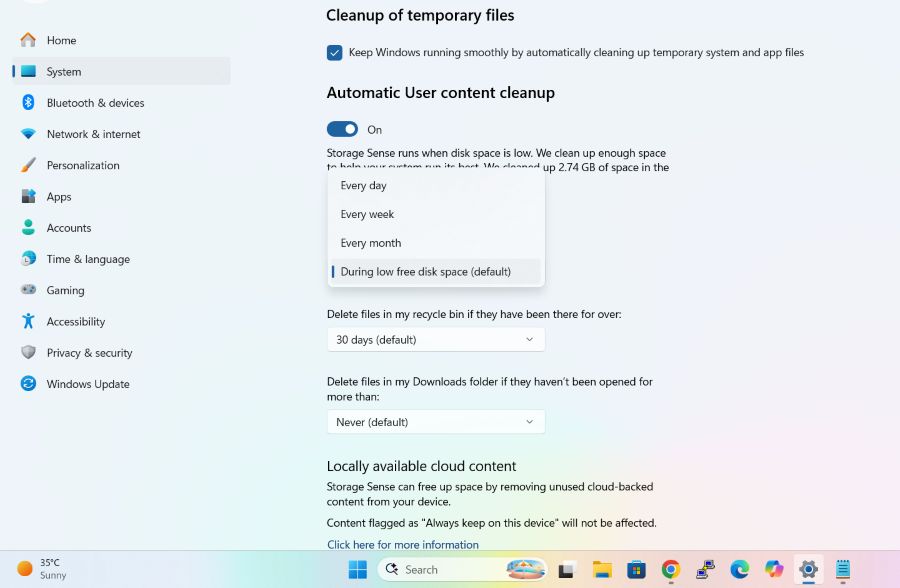Launch Microsoft Edge from the taskbar

point(739,570)
